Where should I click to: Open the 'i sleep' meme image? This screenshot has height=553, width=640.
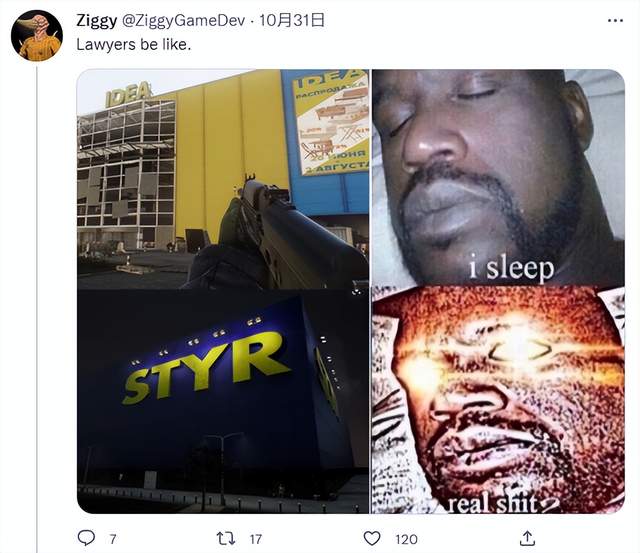(498, 178)
